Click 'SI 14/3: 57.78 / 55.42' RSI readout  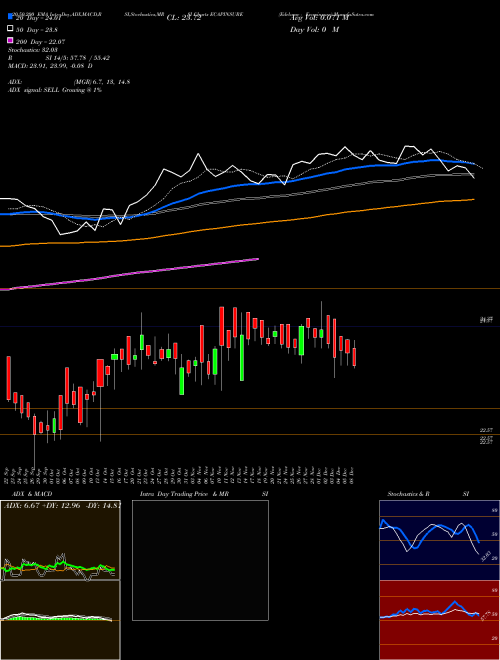[78, 58]
